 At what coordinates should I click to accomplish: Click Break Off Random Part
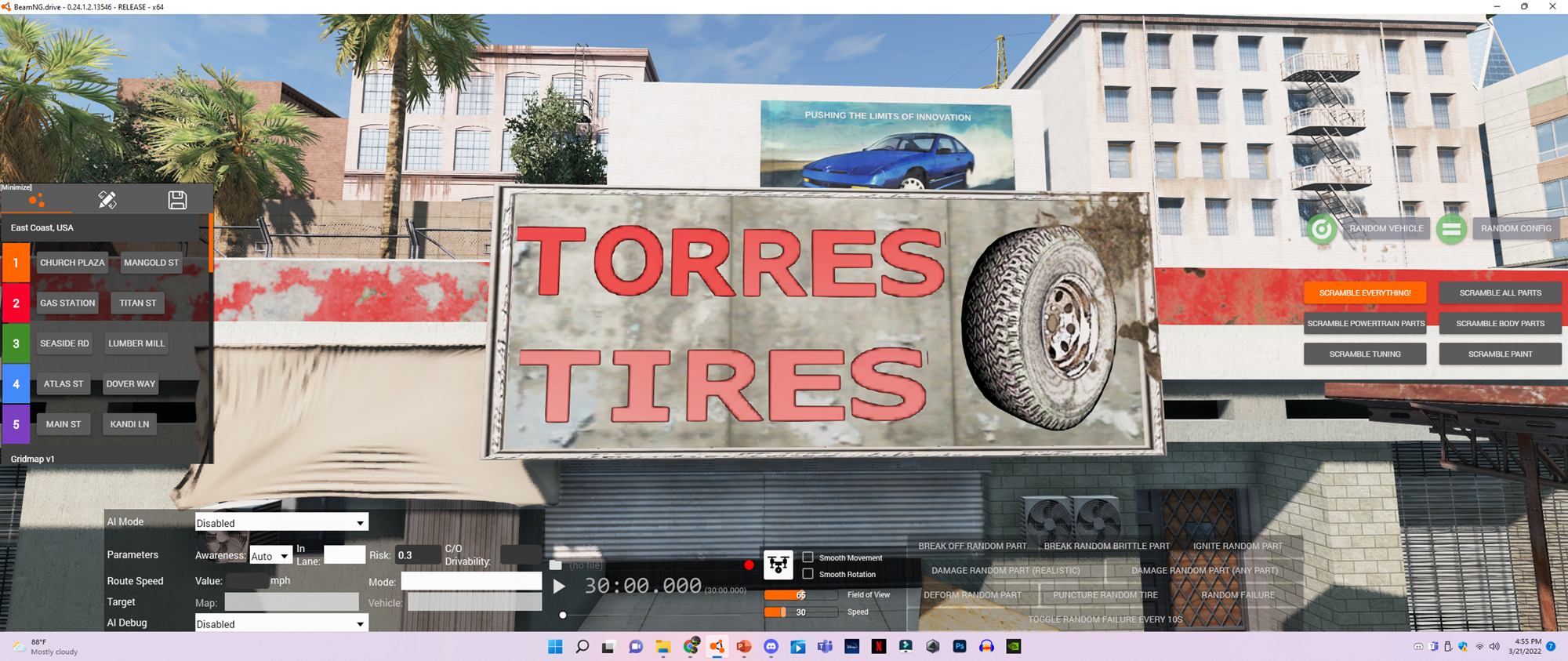tap(972, 546)
